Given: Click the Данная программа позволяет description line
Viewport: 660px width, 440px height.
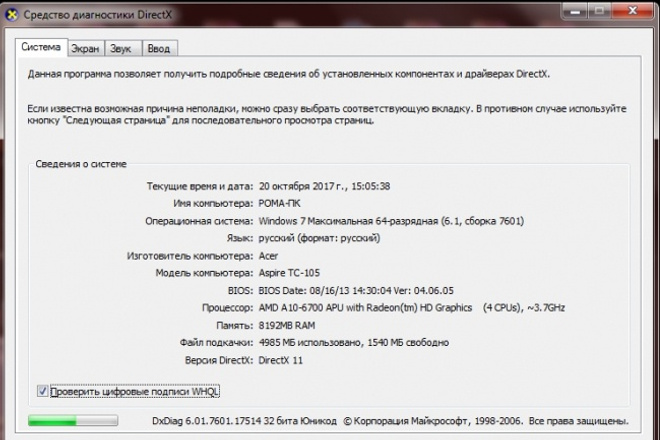Looking at the screenshot, I should click(x=289, y=74).
